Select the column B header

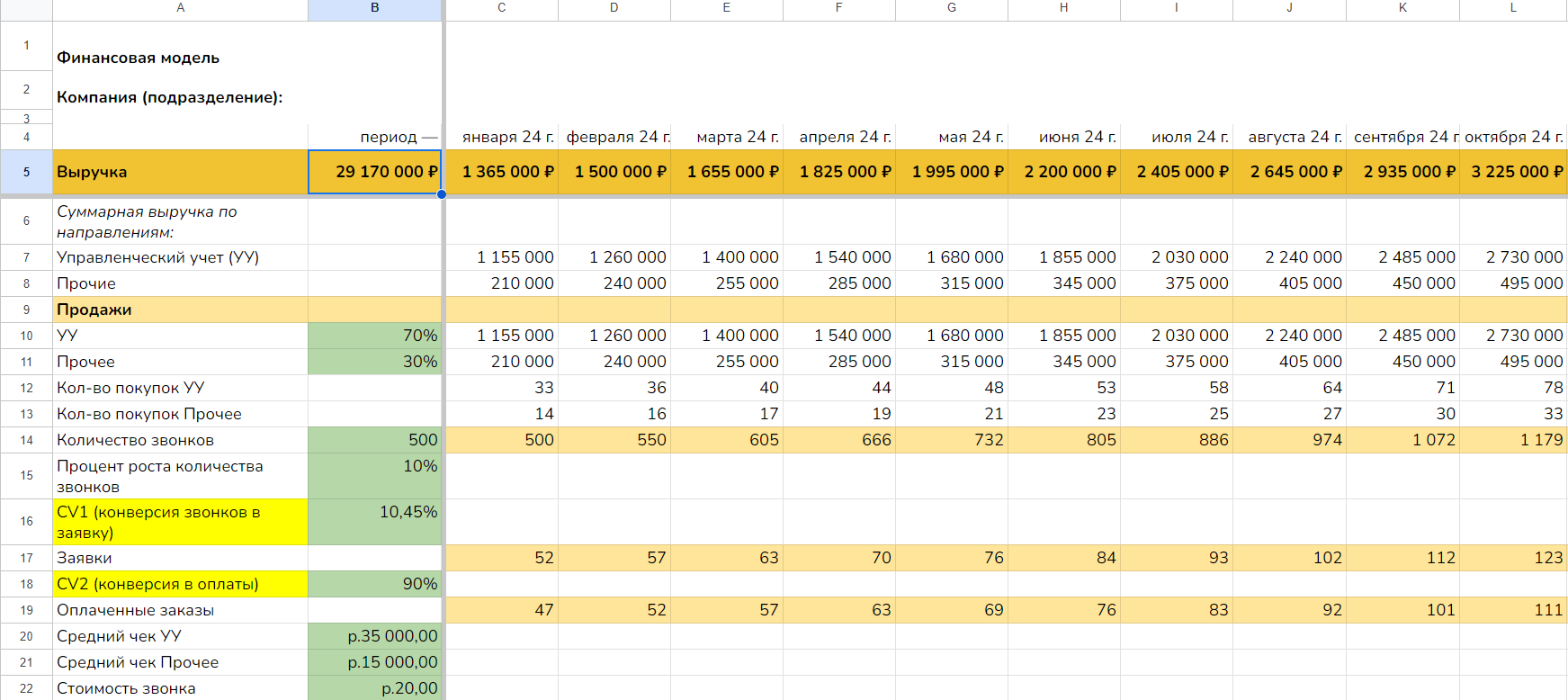(x=374, y=8)
